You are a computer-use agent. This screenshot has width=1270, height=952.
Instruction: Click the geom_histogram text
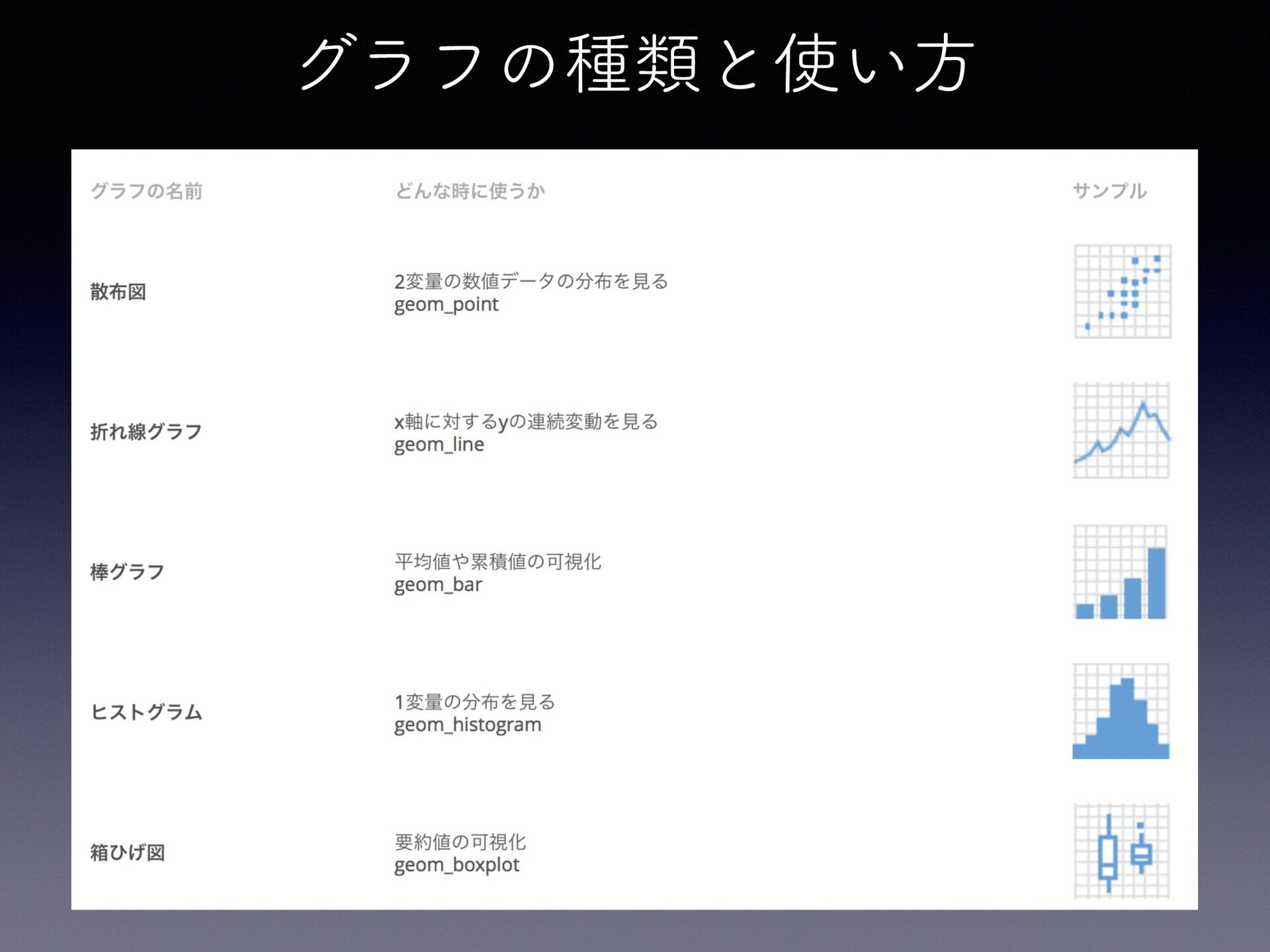[x=468, y=725]
